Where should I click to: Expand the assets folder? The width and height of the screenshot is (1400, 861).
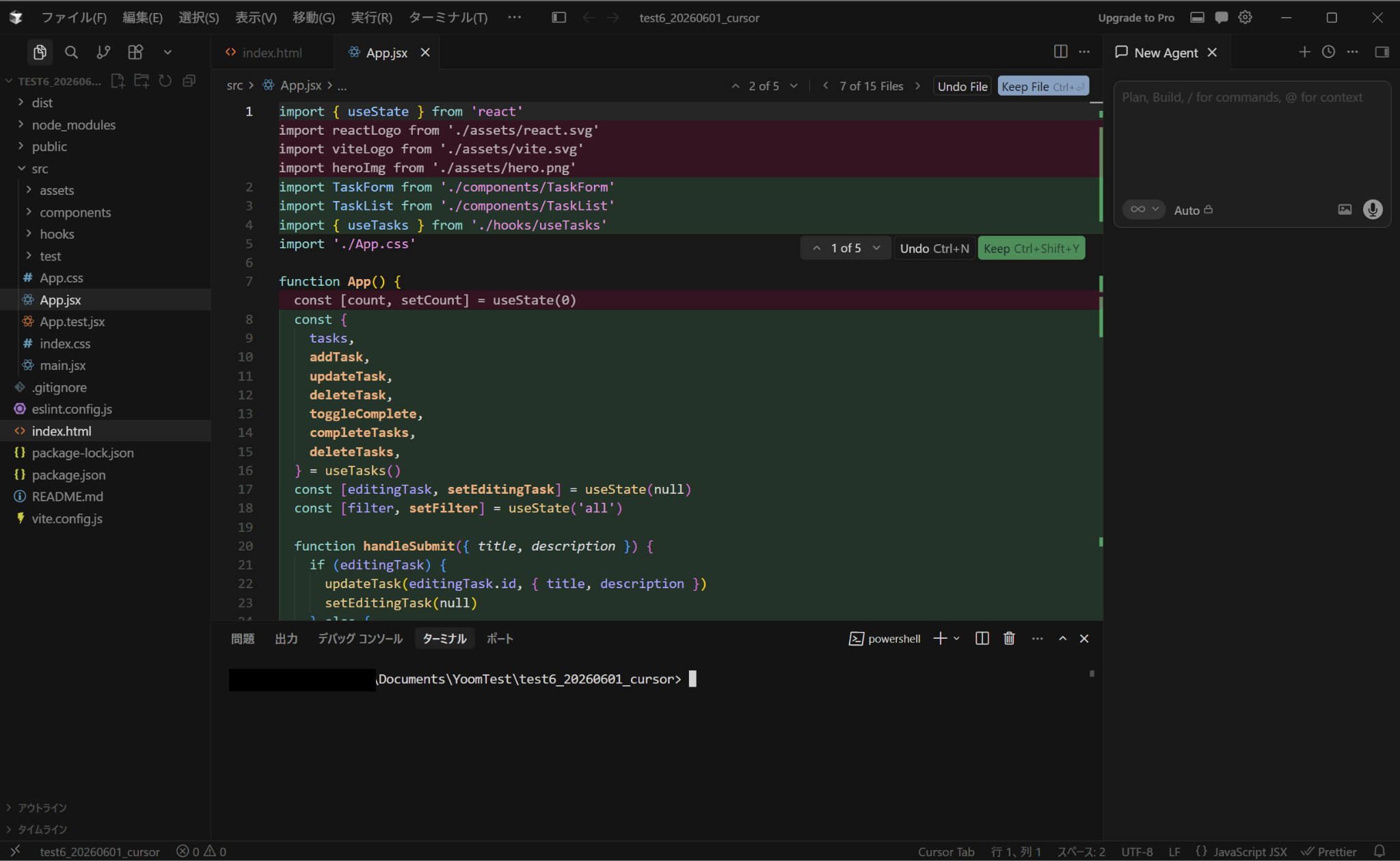coord(105,190)
